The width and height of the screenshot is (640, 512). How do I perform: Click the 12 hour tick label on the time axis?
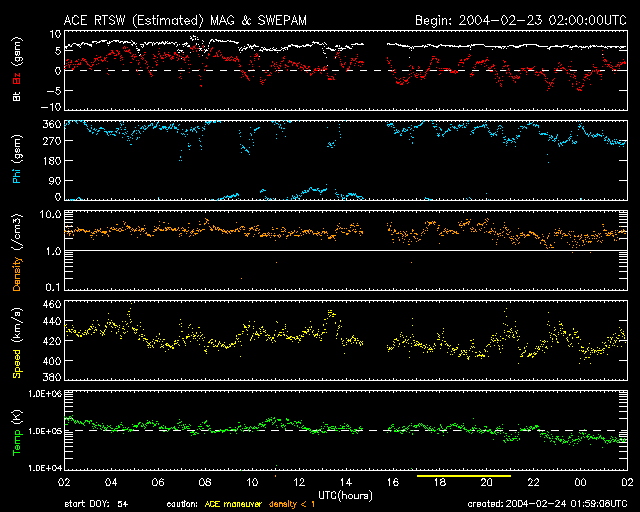300,482
